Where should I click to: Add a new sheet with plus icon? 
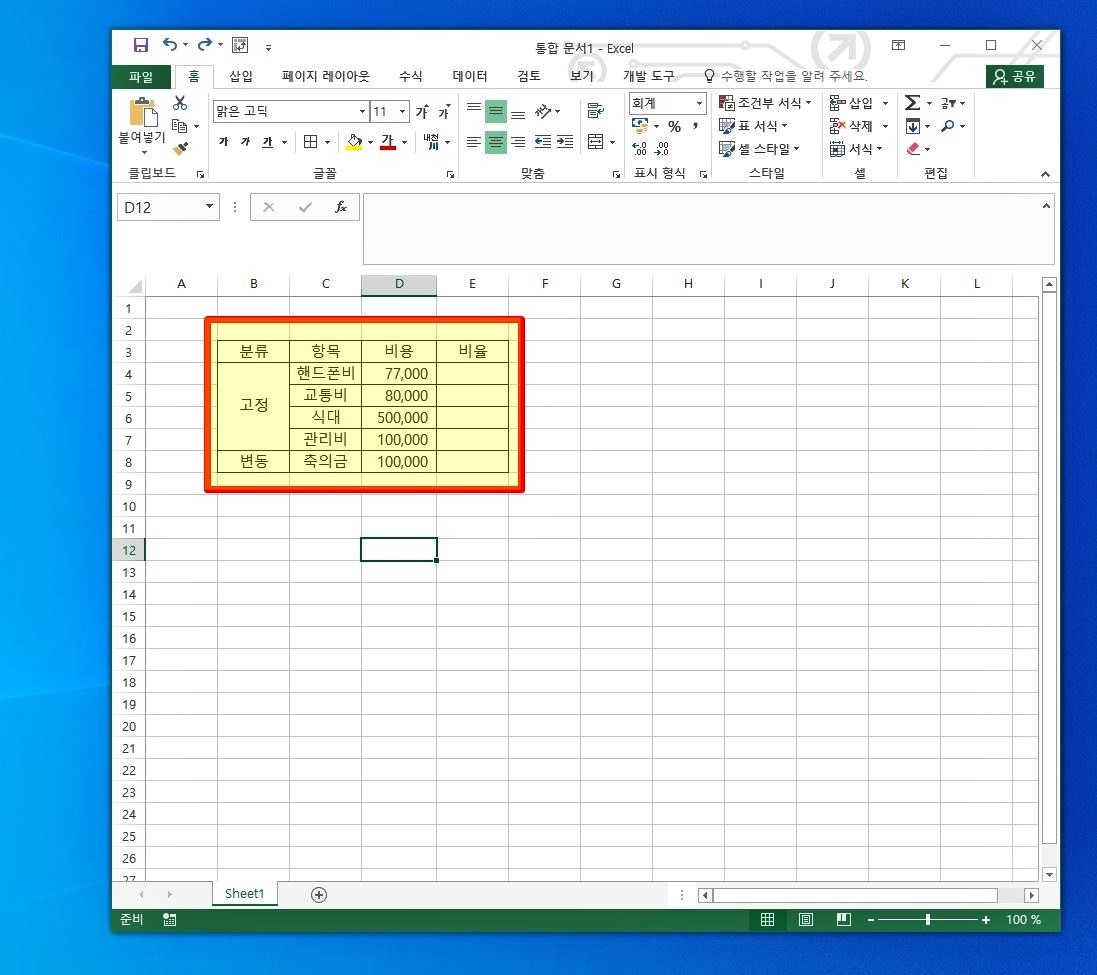tap(319, 895)
